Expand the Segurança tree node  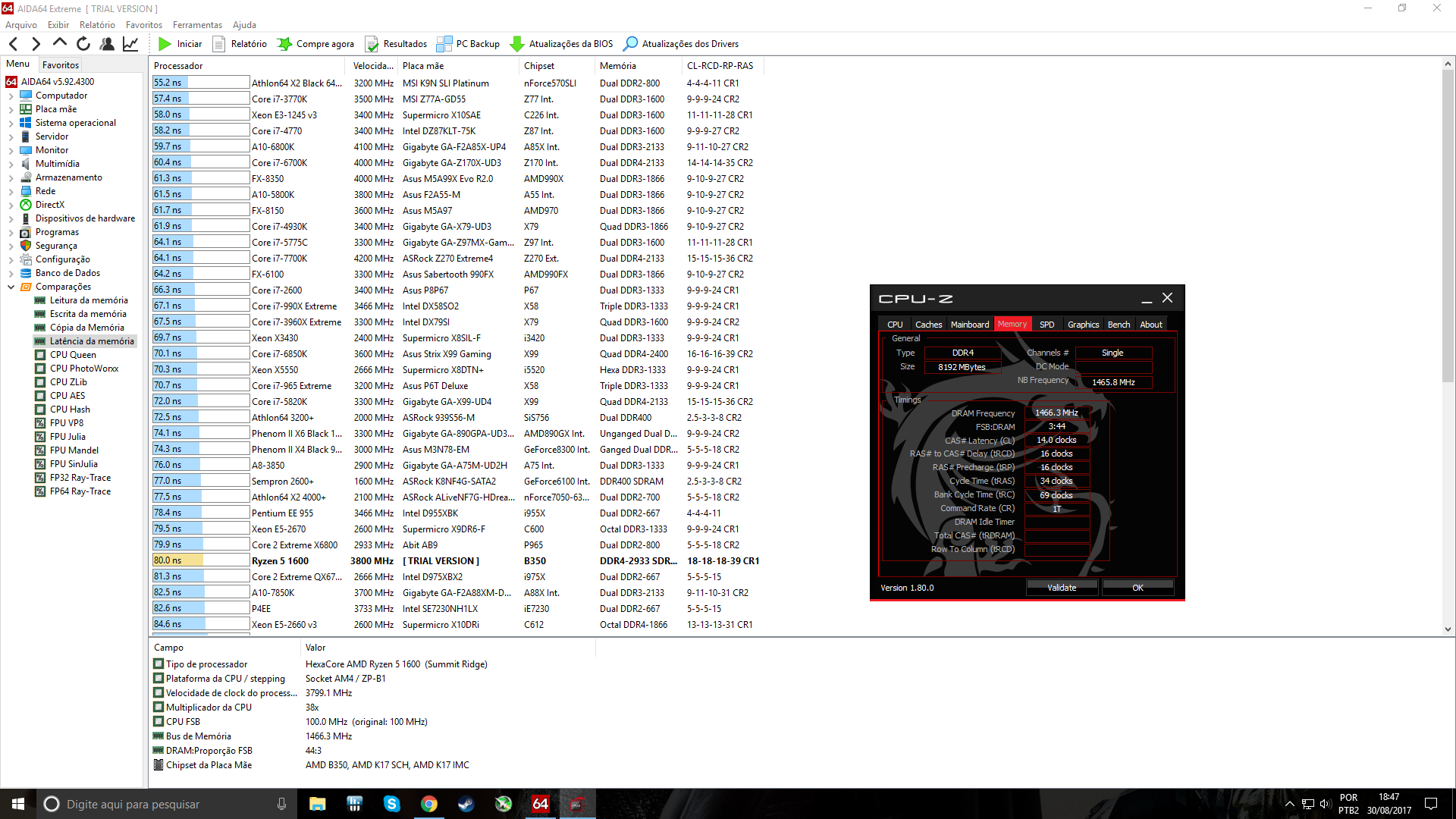tap(11, 246)
